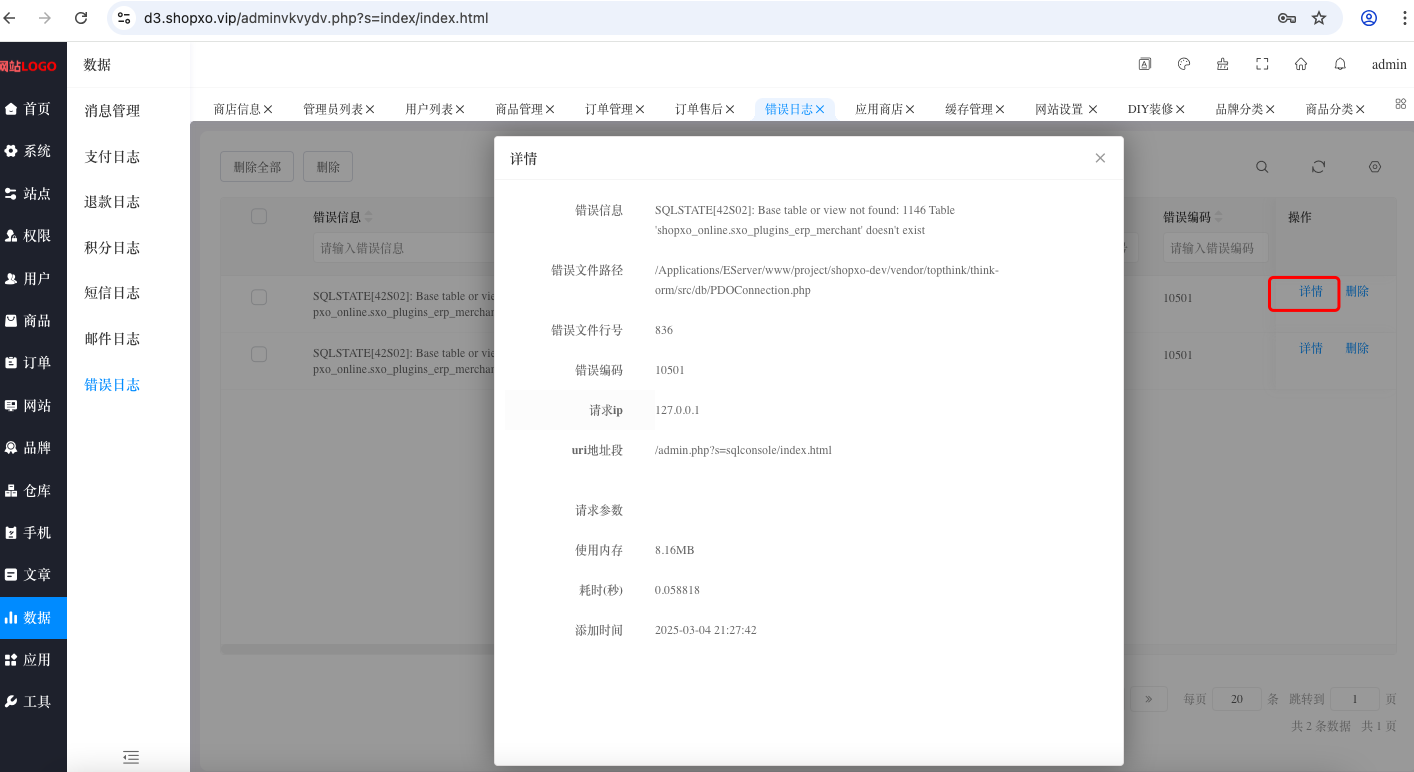Sort by 错误编码 column arrows
Screen dimensions: 1414x772
click(x=1218, y=217)
